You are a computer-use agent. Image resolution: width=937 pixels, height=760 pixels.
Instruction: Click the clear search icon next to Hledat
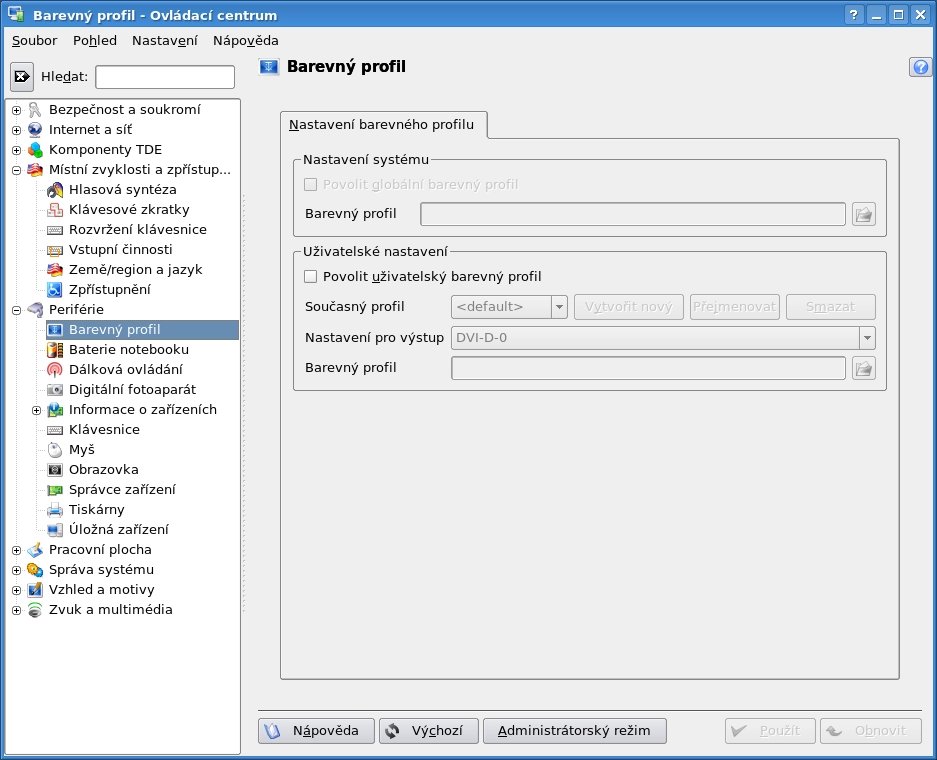22,76
